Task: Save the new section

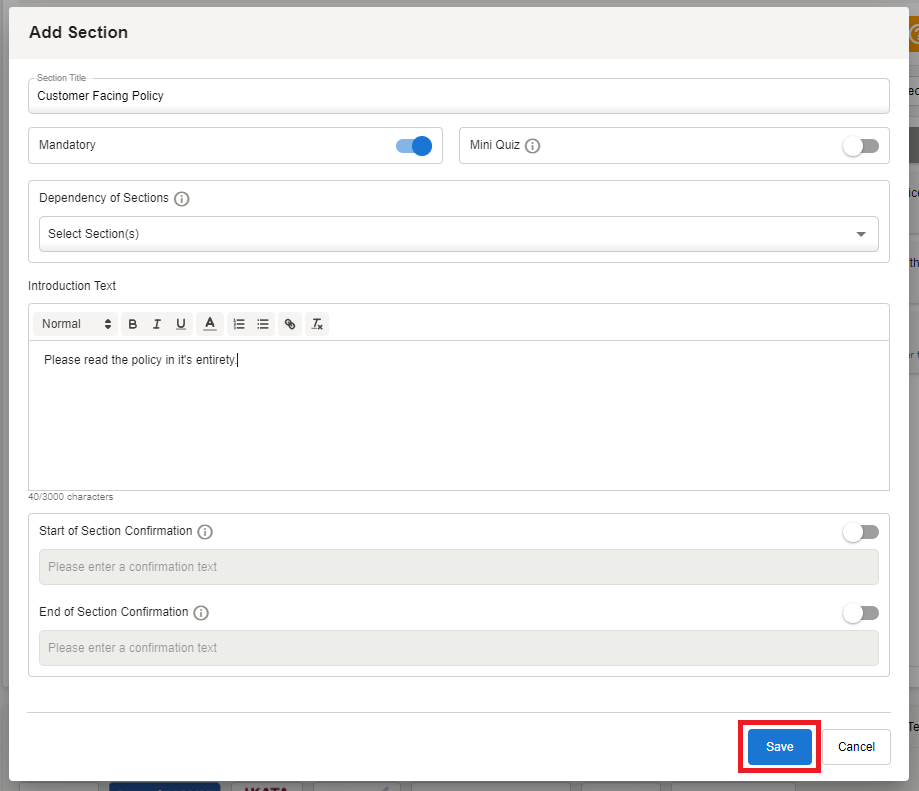Action: pos(779,747)
